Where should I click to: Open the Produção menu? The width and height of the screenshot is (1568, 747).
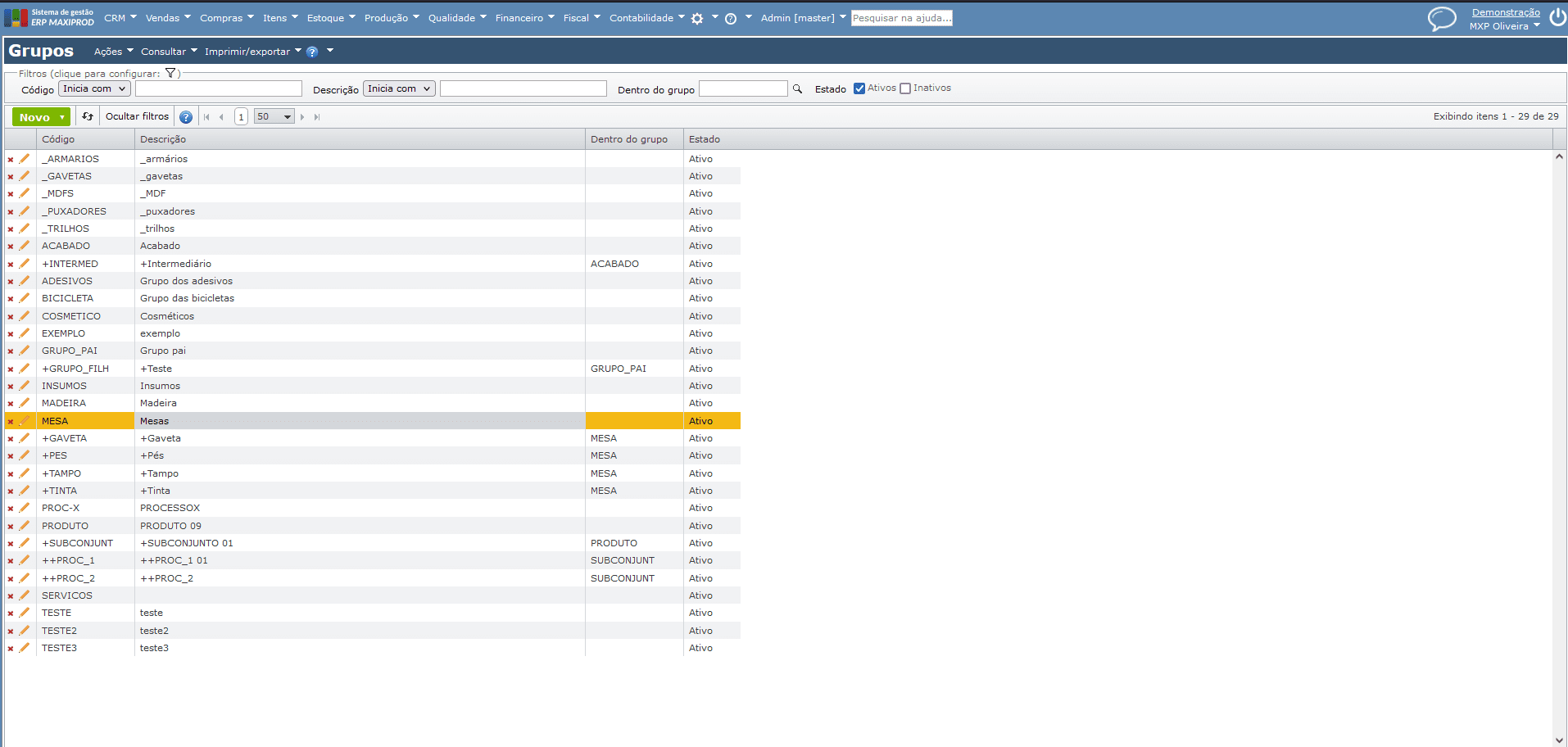[x=392, y=18]
